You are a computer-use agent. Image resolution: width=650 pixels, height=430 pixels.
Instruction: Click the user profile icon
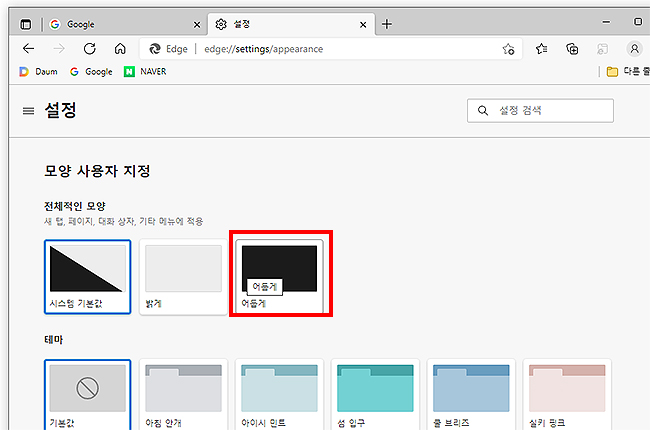[634, 49]
